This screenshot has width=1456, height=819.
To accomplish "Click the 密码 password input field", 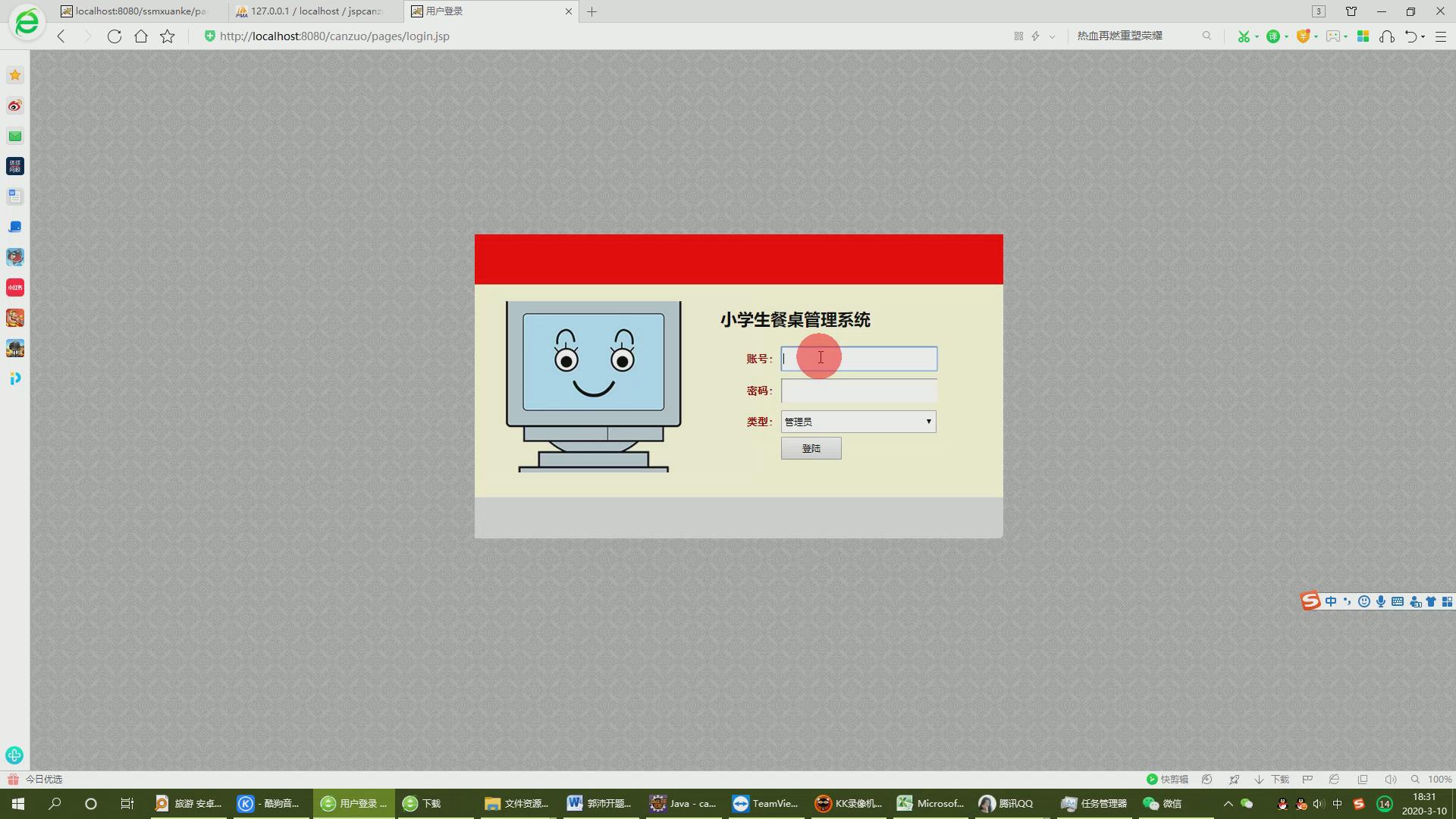I will (x=858, y=391).
